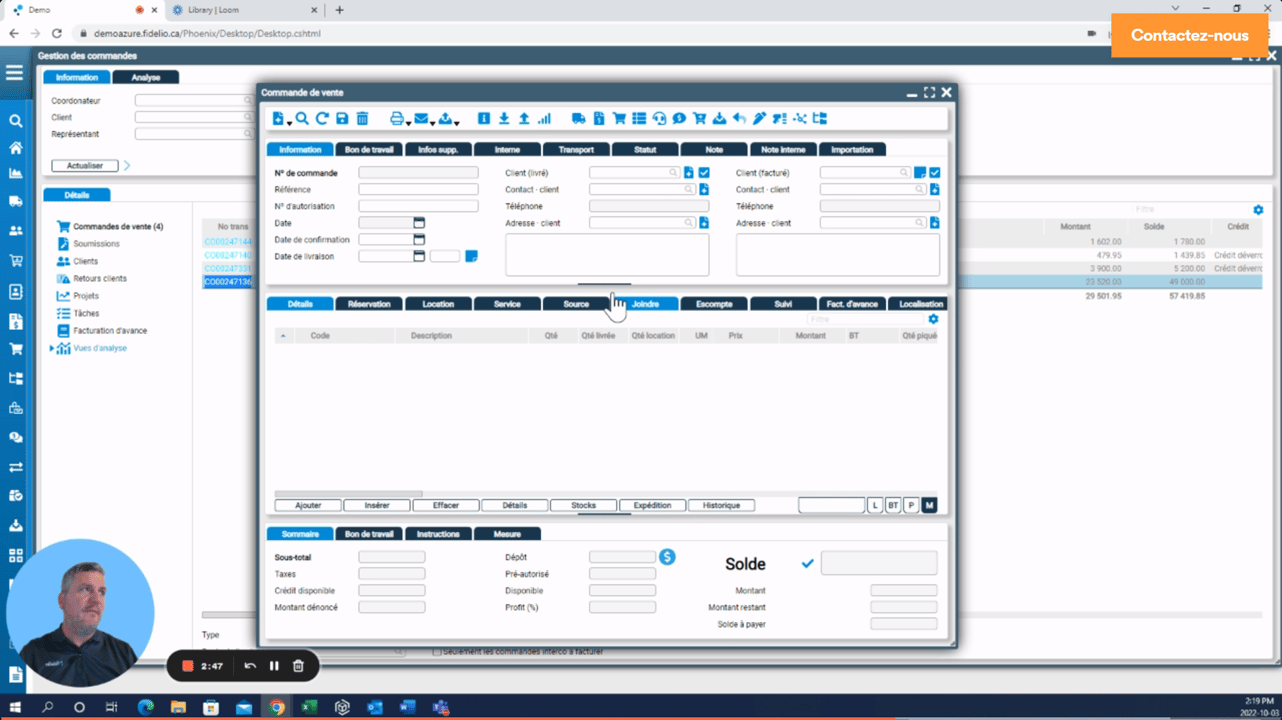Image resolution: width=1282 pixels, height=720 pixels.
Task: Click the area chart icon in left sidebar
Action: 15,174
